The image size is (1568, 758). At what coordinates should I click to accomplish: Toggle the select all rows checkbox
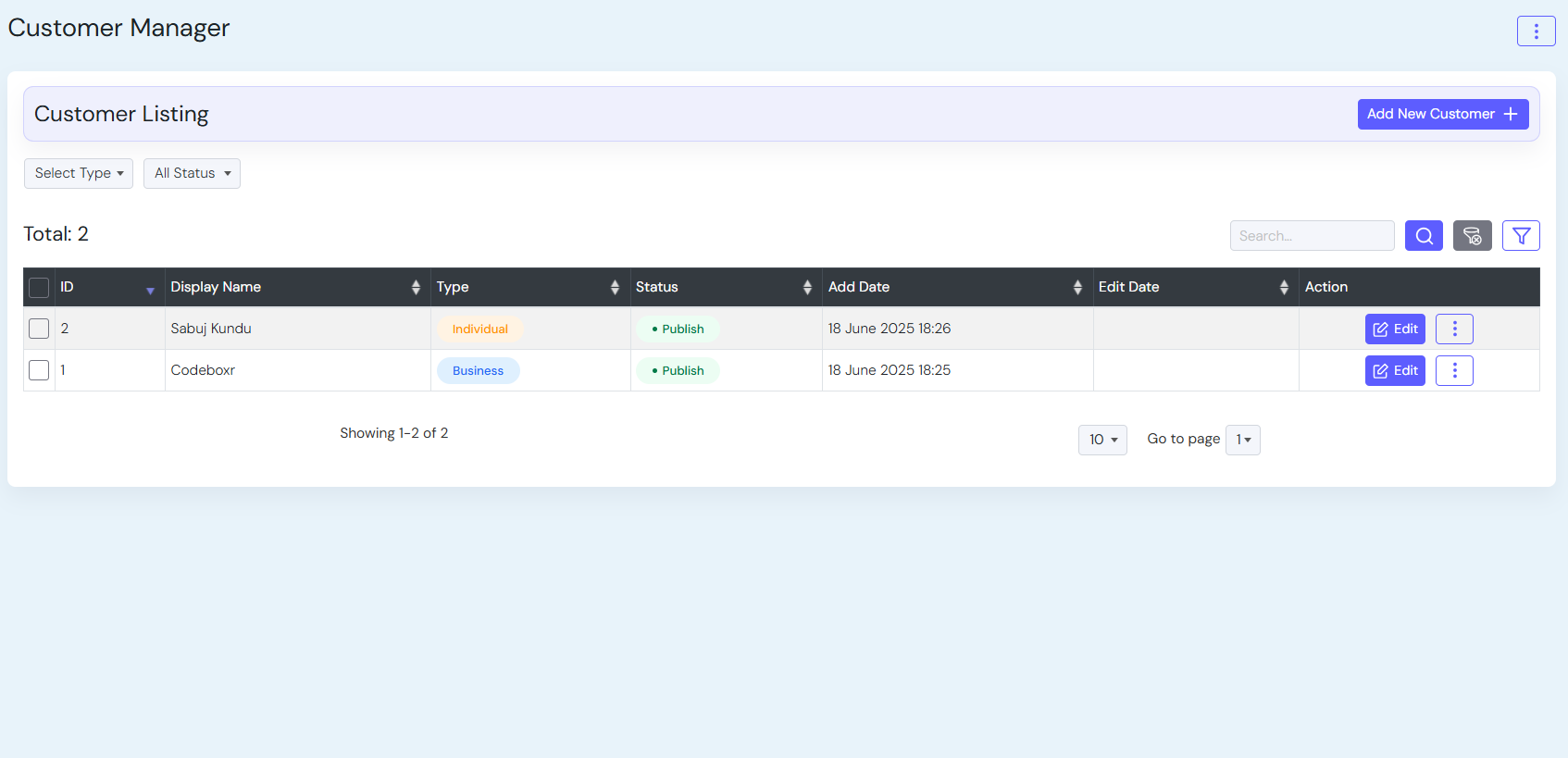point(39,287)
